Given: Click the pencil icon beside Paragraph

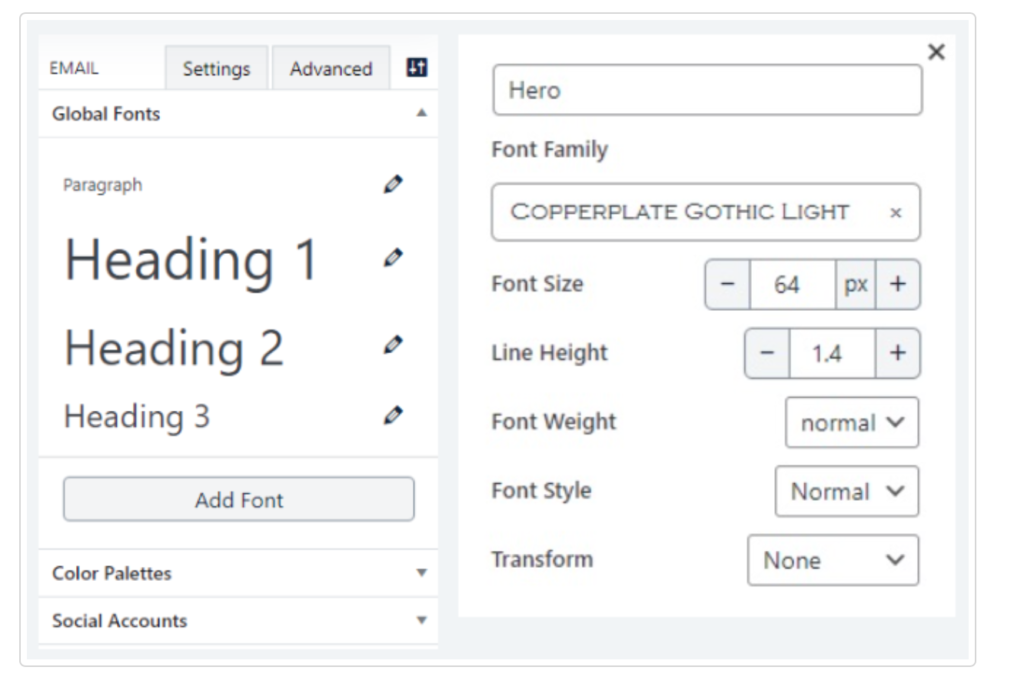Looking at the screenshot, I should click(393, 184).
